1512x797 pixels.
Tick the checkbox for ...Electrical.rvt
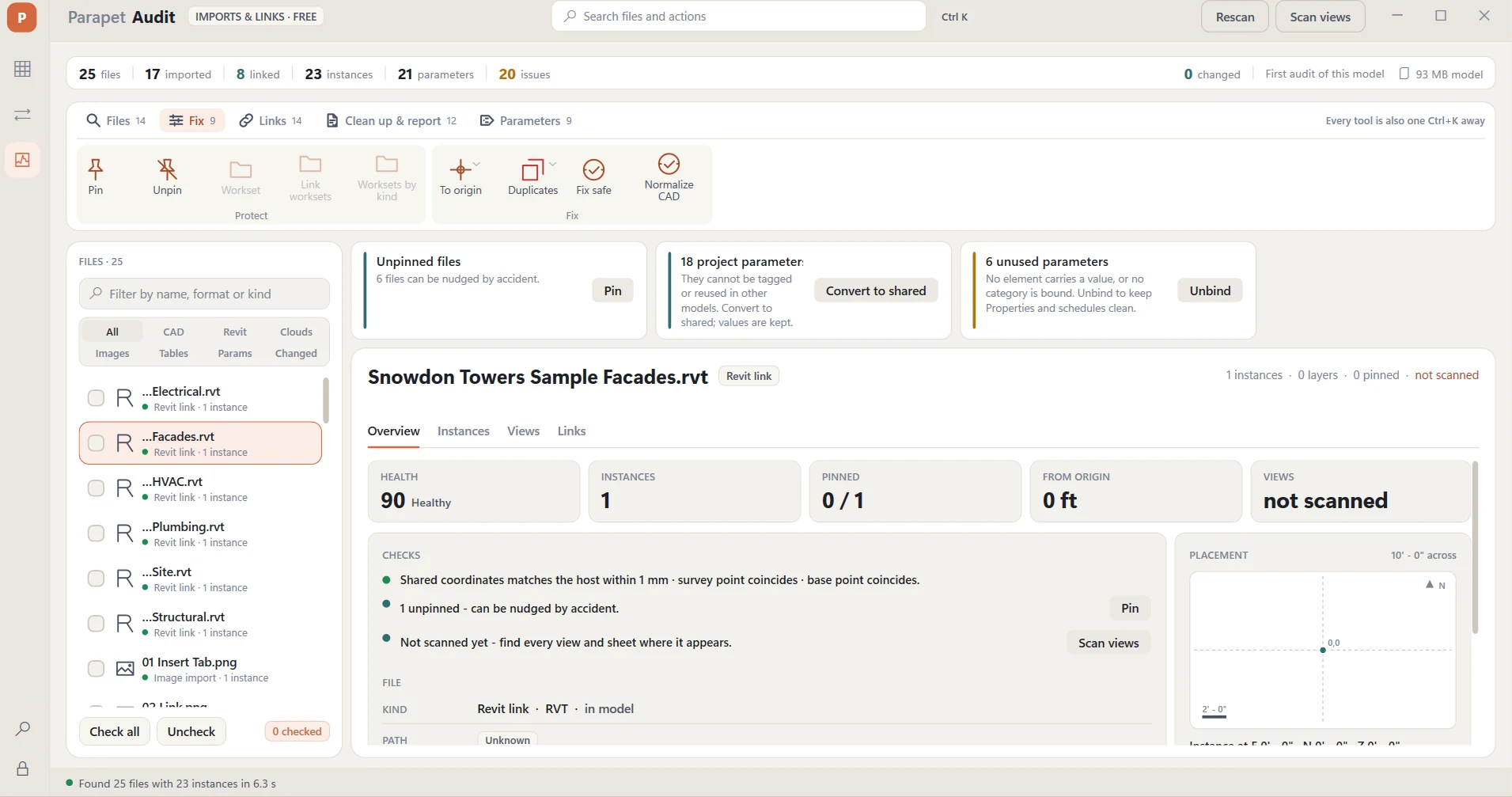pyautogui.click(x=96, y=398)
